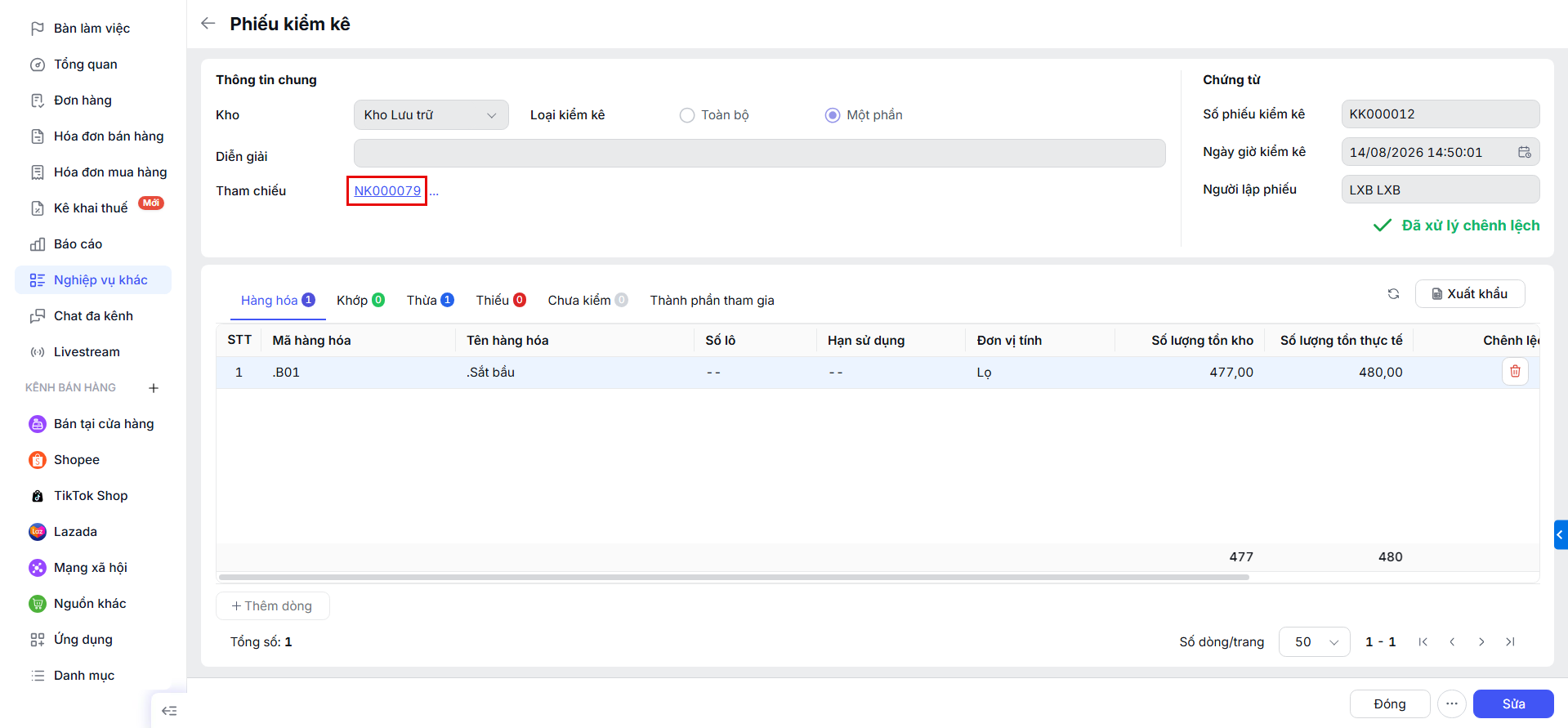Click the Đơn hàng sidebar icon
This screenshot has height=728, width=1568.
tap(37, 100)
